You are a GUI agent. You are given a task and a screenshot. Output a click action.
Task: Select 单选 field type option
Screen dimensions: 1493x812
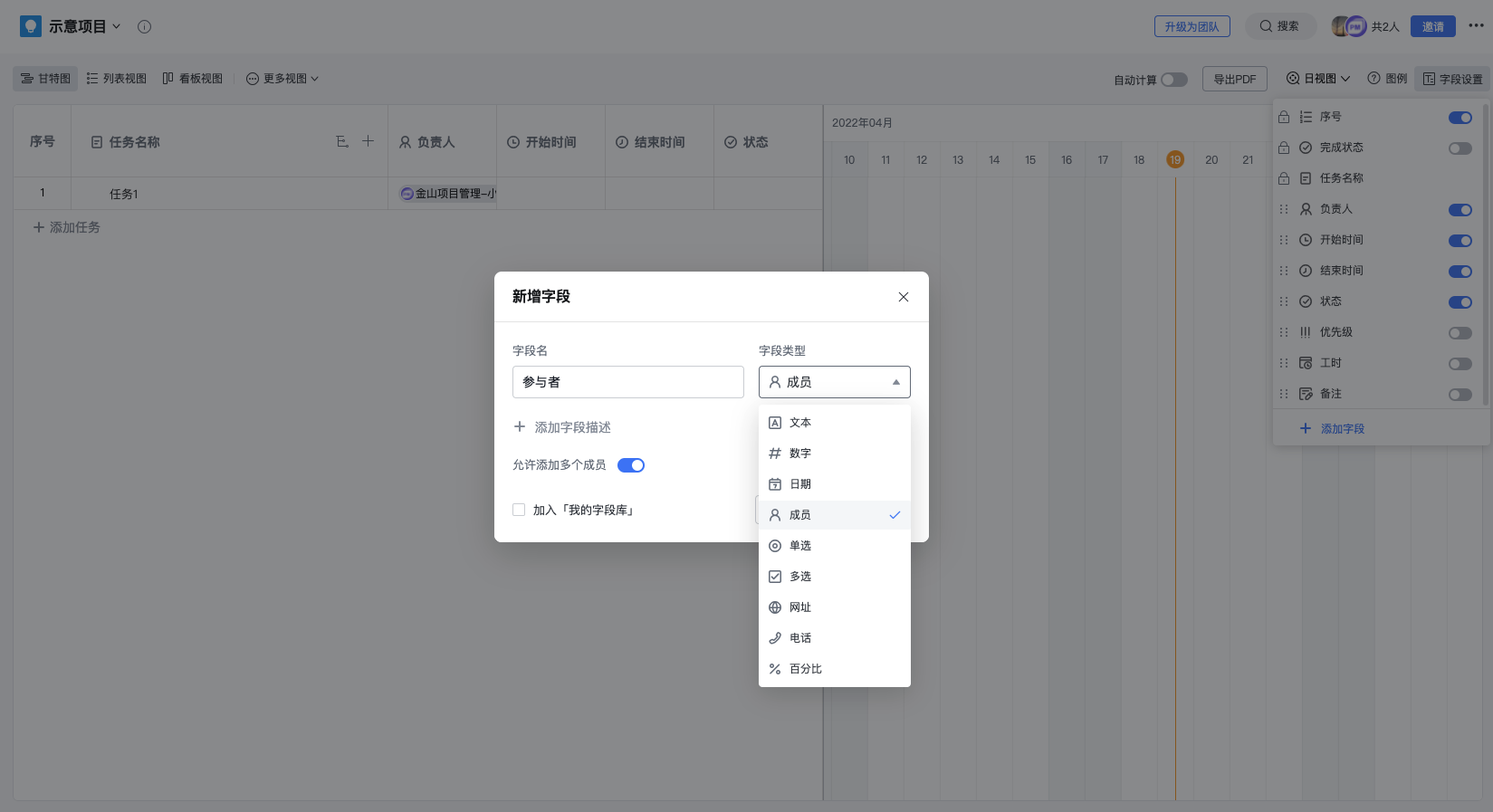click(x=835, y=546)
